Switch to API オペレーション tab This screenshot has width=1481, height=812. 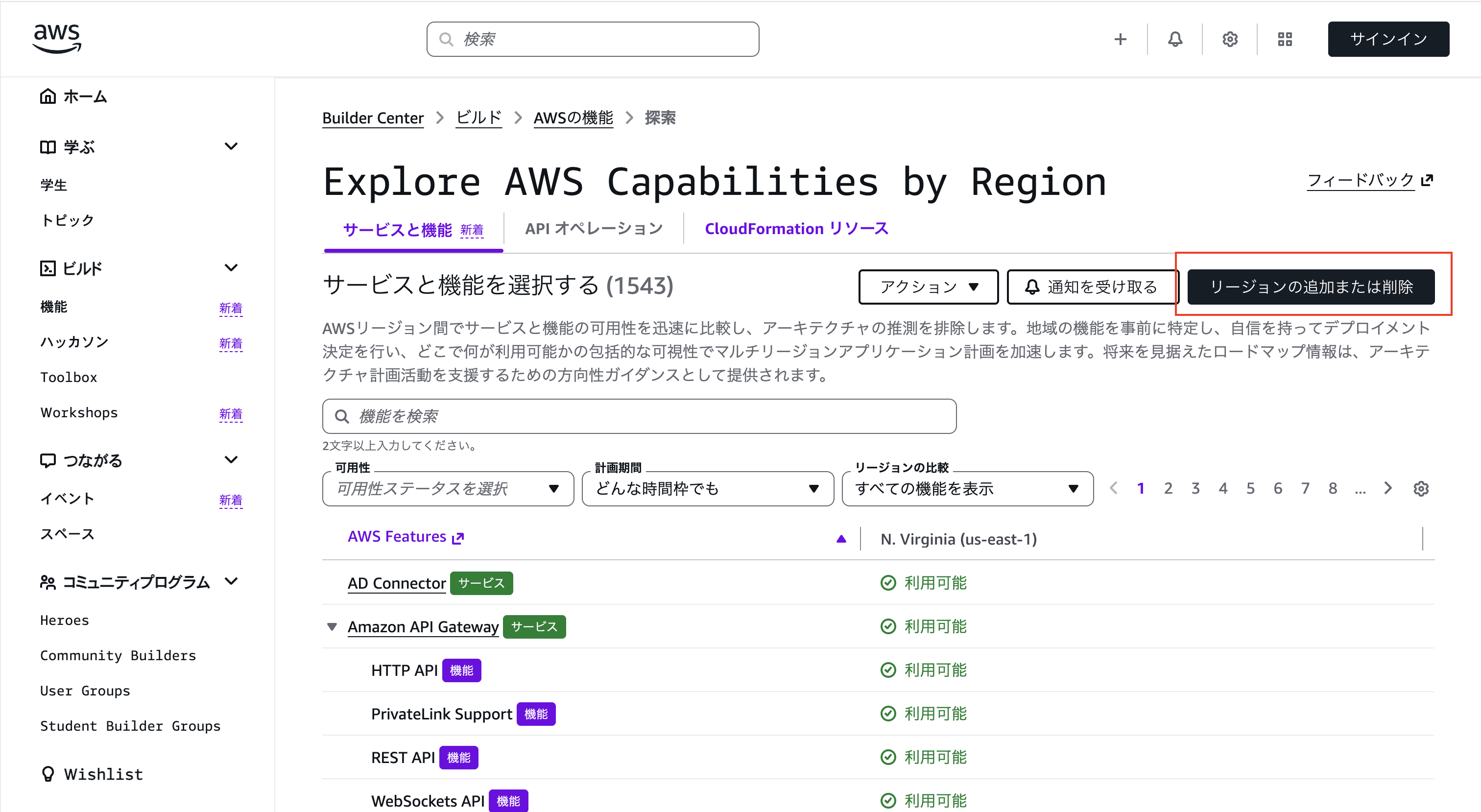coord(594,229)
